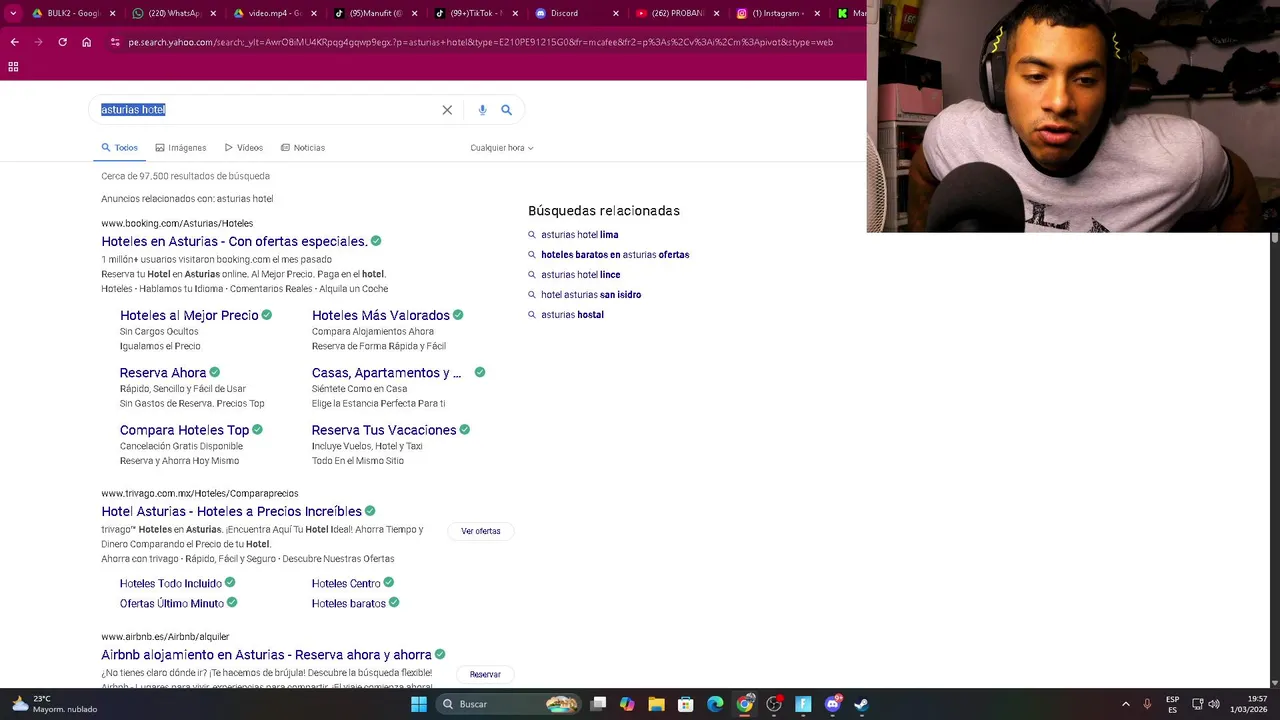Open the Reserva Ahora sitelink
Image resolution: width=1280 pixels, height=720 pixels.
pos(163,372)
